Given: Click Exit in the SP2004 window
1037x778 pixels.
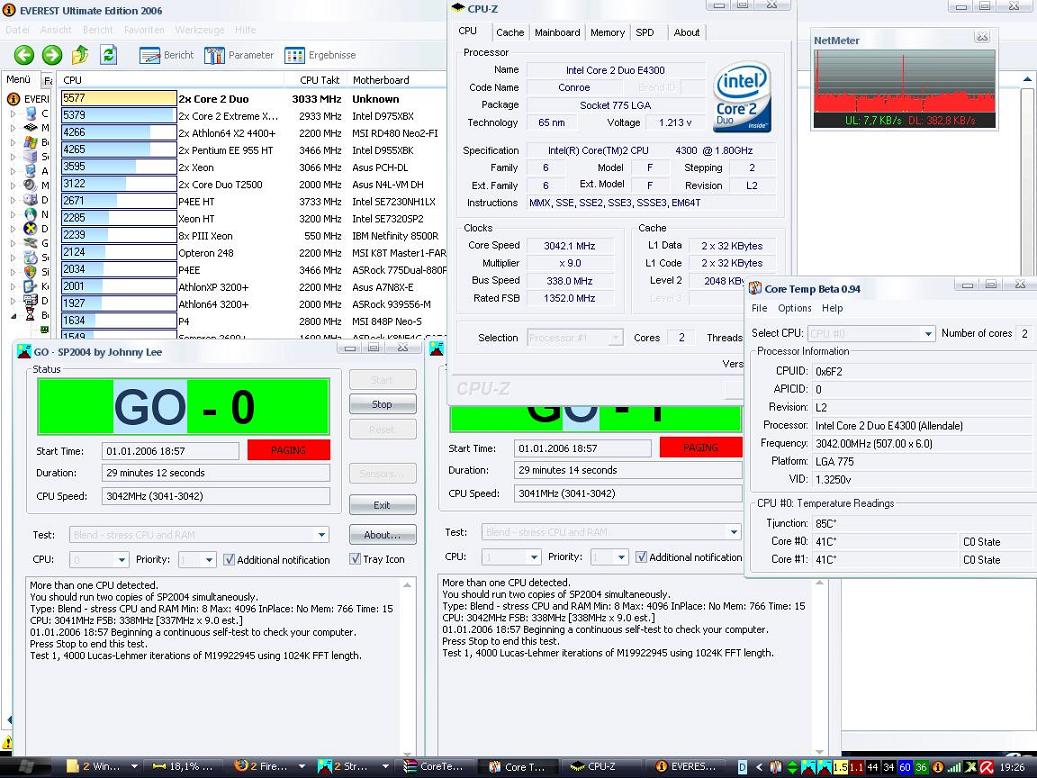Looking at the screenshot, I should [x=382, y=505].
